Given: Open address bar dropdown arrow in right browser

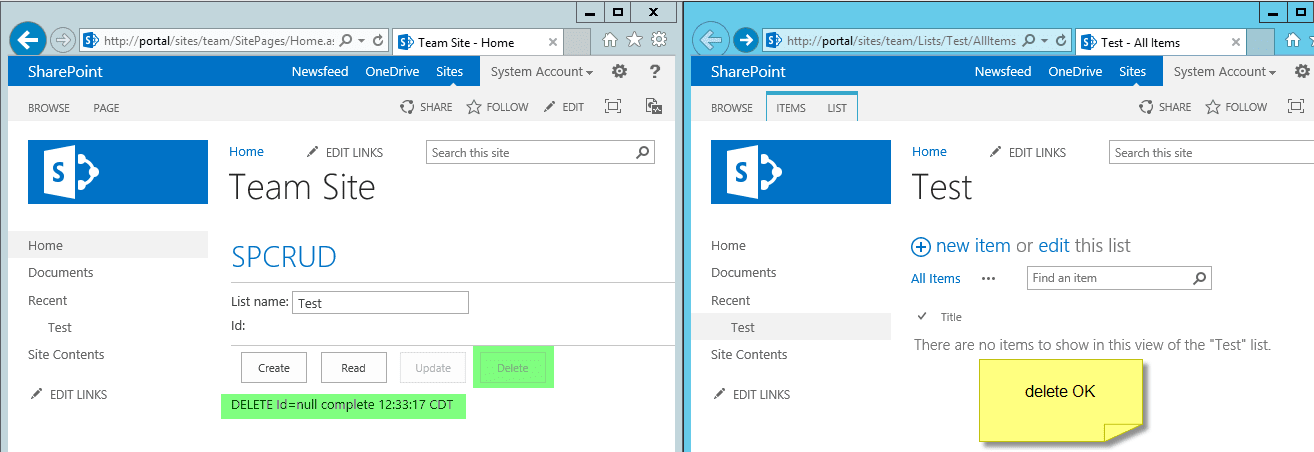Looking at the screenshot, I should (x=1044, y=41).
